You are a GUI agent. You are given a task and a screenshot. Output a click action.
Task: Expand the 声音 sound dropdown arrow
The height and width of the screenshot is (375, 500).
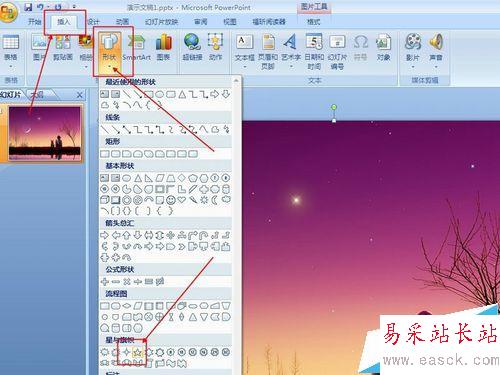pos(436,66)
